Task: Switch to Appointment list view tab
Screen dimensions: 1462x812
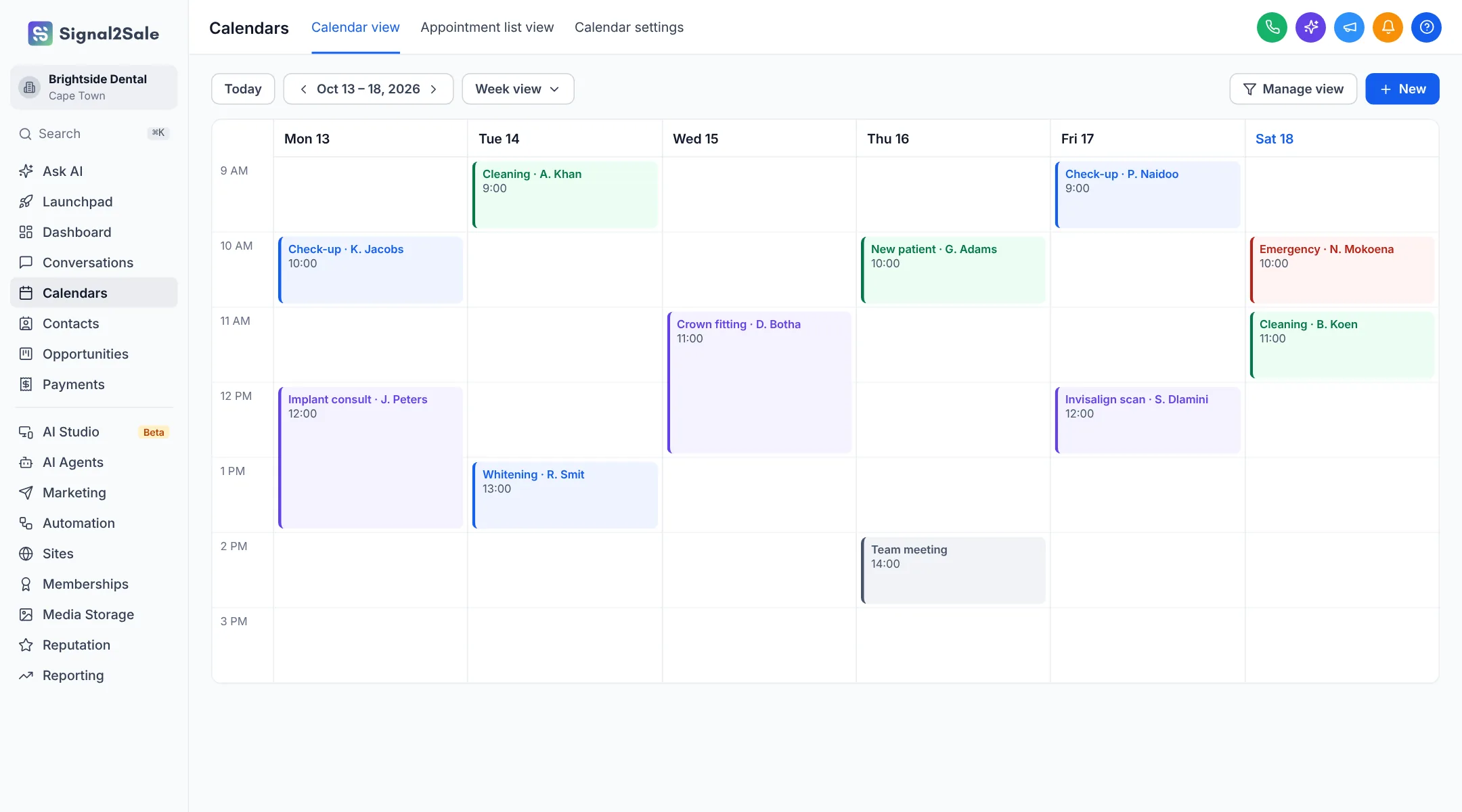Action: (x=487, y=27)
